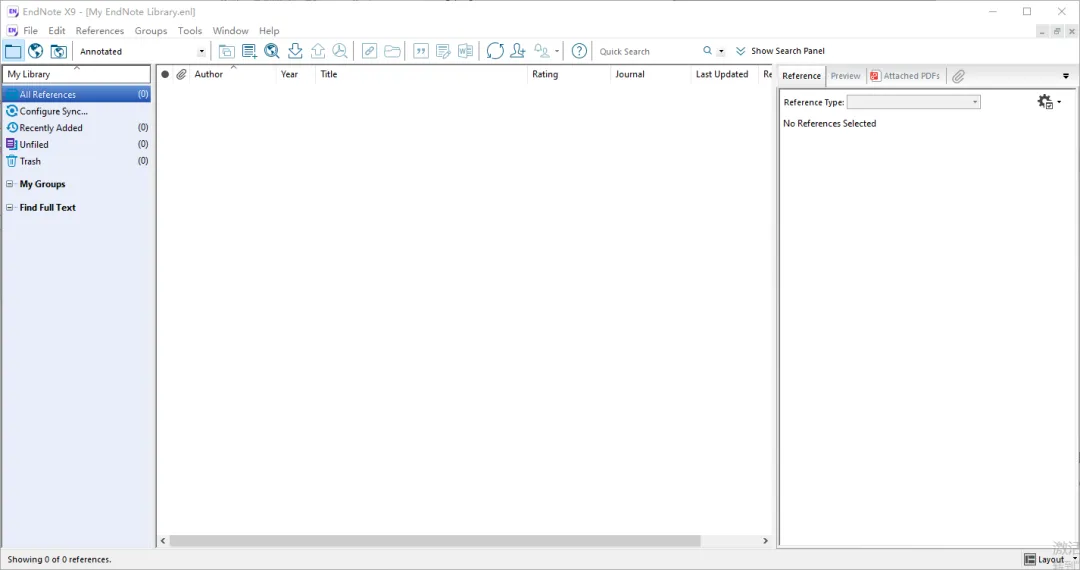
Task: Sort by Author column header
Action: point(233,74)
